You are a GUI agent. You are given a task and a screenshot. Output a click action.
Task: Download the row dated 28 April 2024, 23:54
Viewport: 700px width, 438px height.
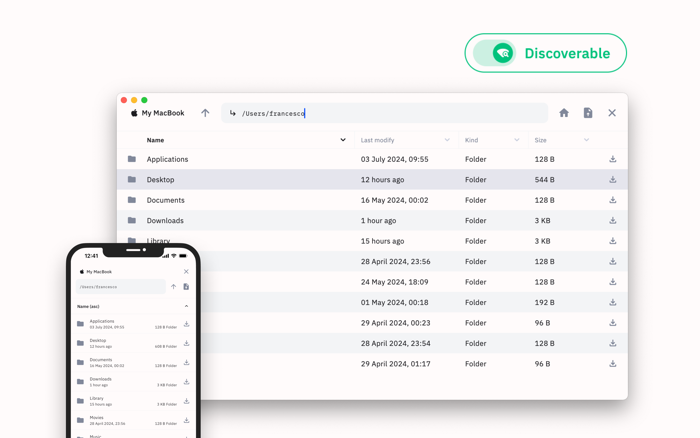coord(612,343)
